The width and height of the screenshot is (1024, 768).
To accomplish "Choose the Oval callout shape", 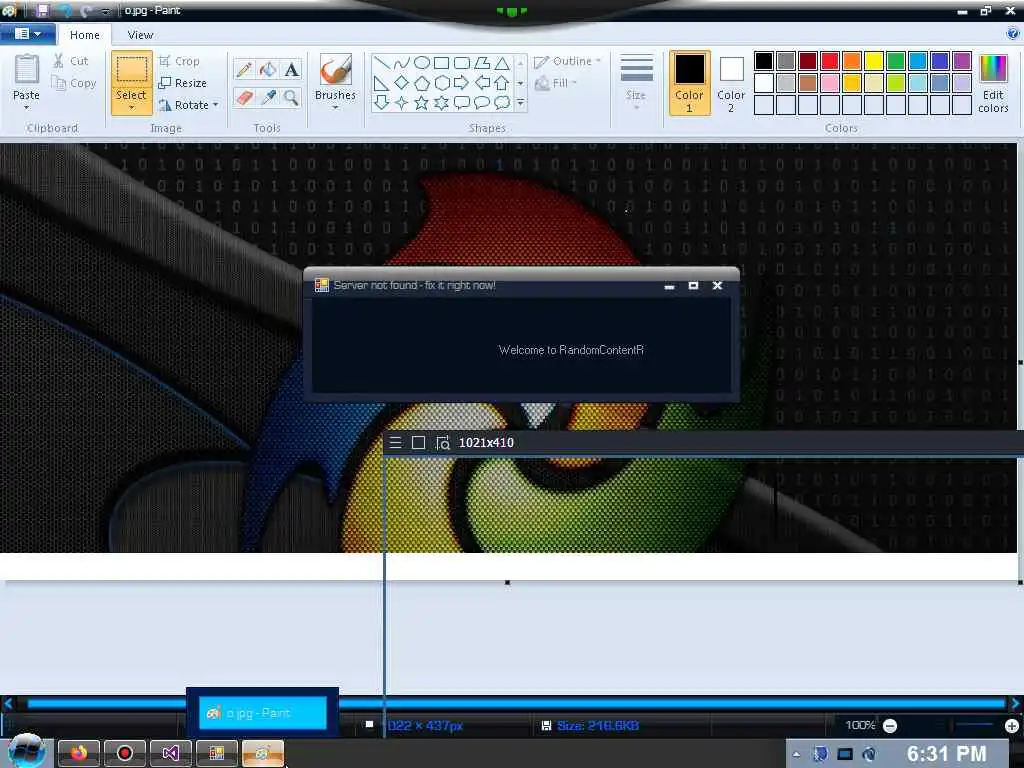I will point(482,103).
